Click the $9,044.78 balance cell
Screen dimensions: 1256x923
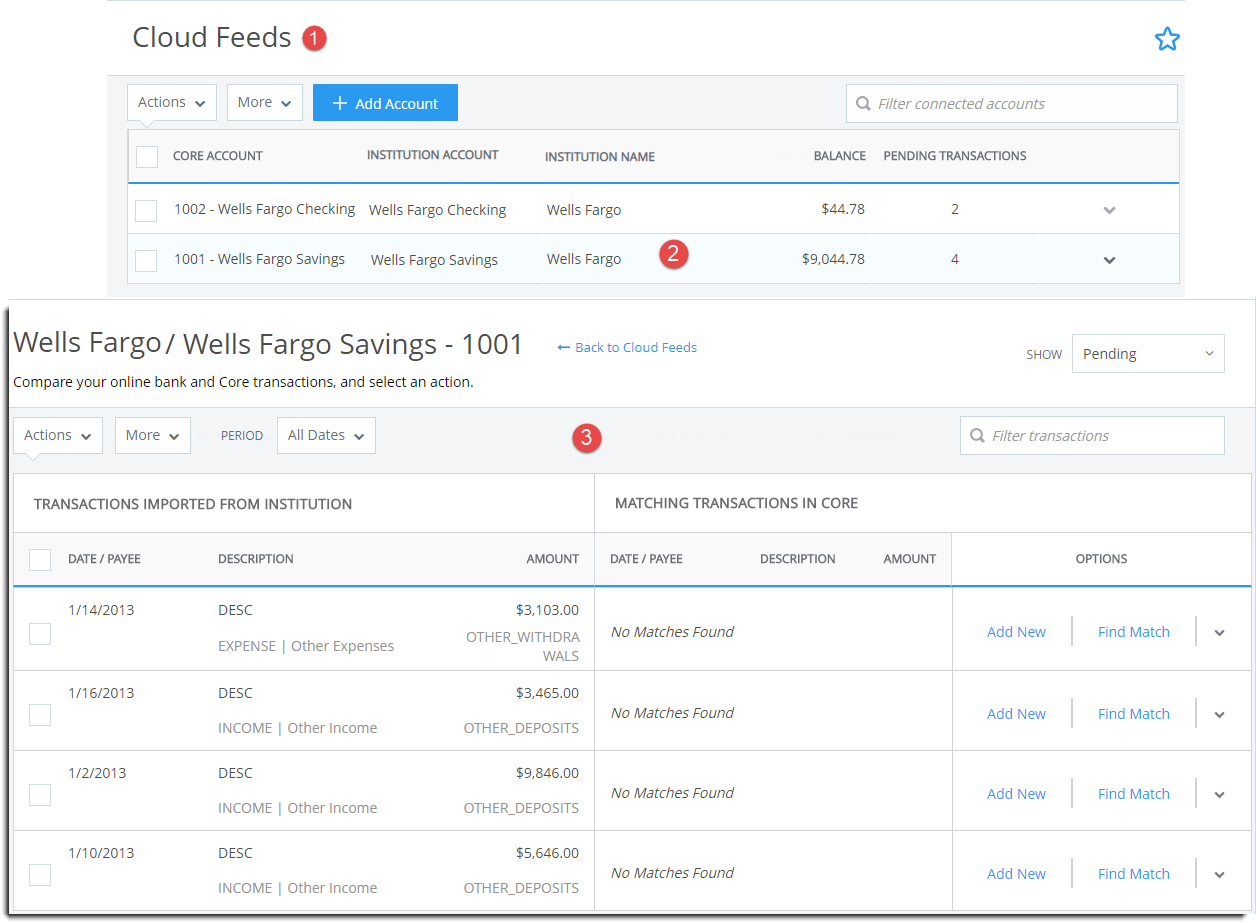pos(833,259)
